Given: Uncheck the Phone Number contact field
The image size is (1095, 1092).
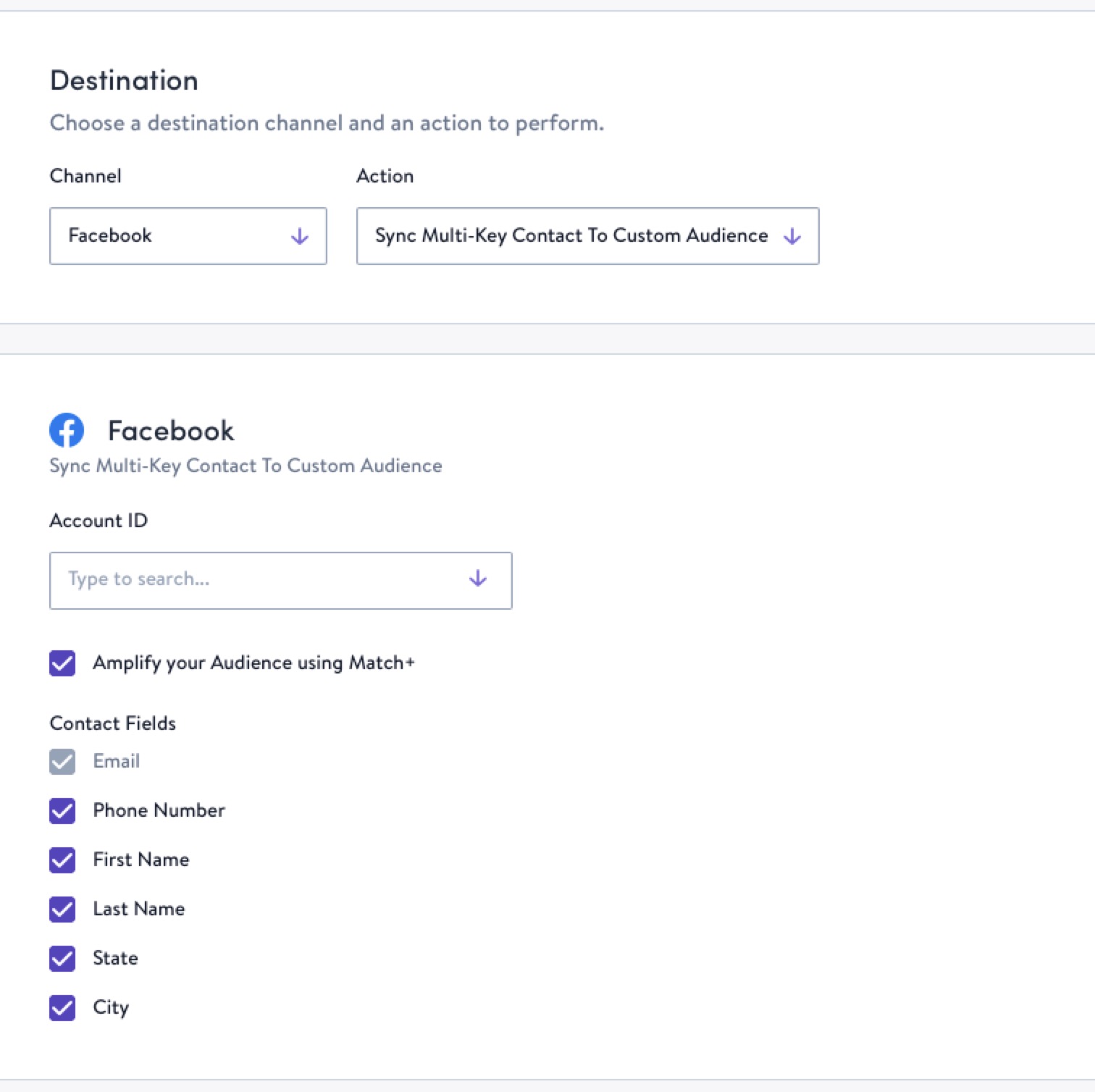Looking at the screenshot, I should (62, 811).
